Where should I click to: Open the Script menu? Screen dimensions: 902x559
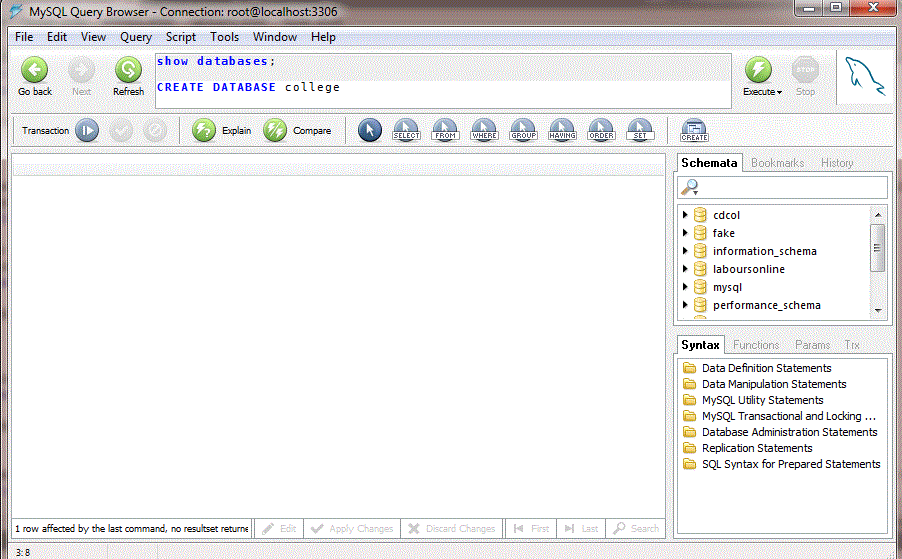point(181,37)
